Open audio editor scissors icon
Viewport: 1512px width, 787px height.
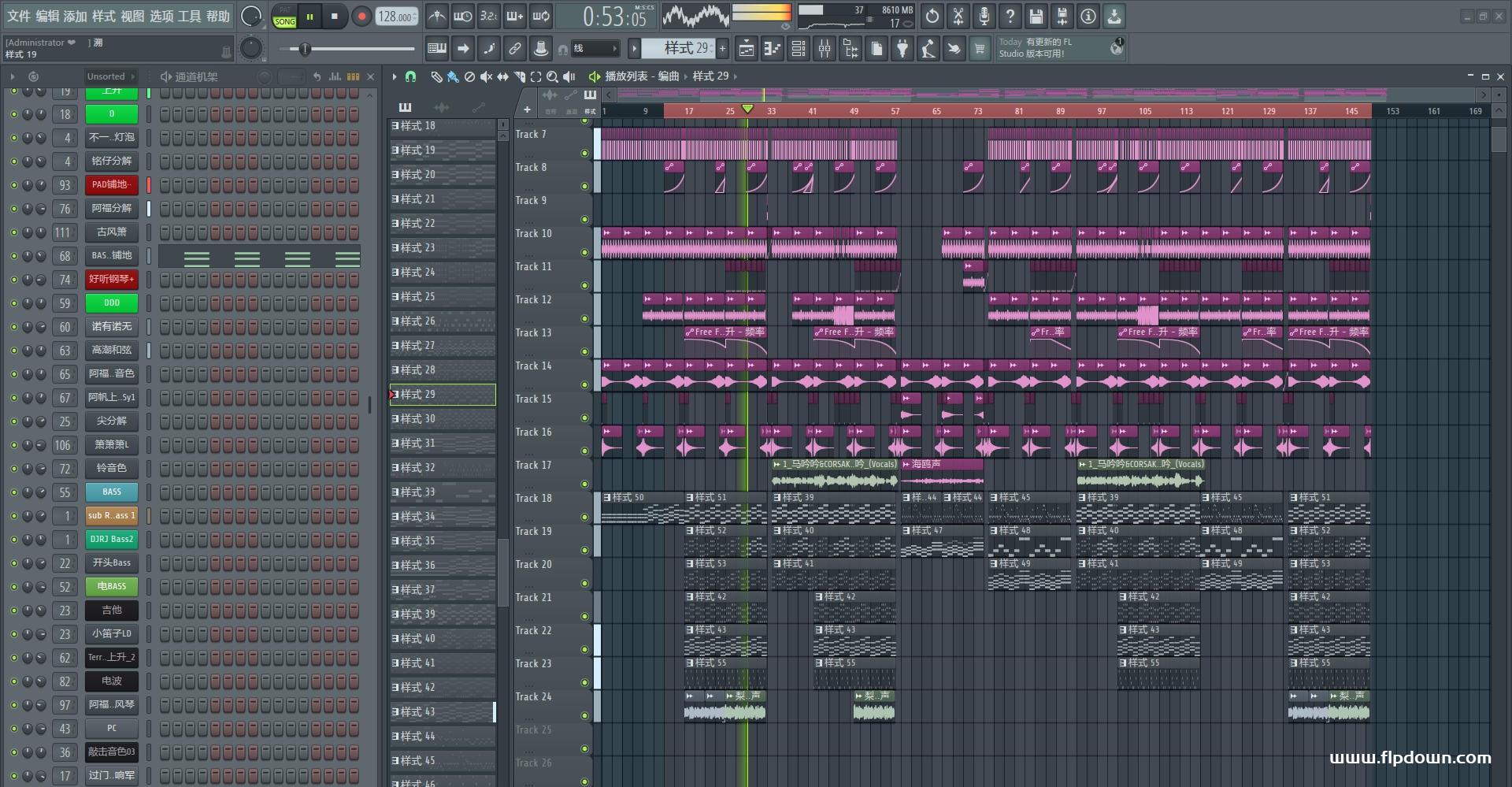tap(958, 16)
